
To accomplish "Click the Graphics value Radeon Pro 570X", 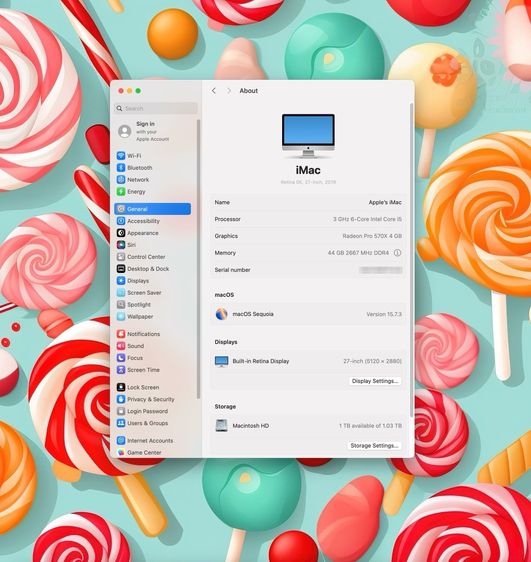I will (x=372, y=236).
